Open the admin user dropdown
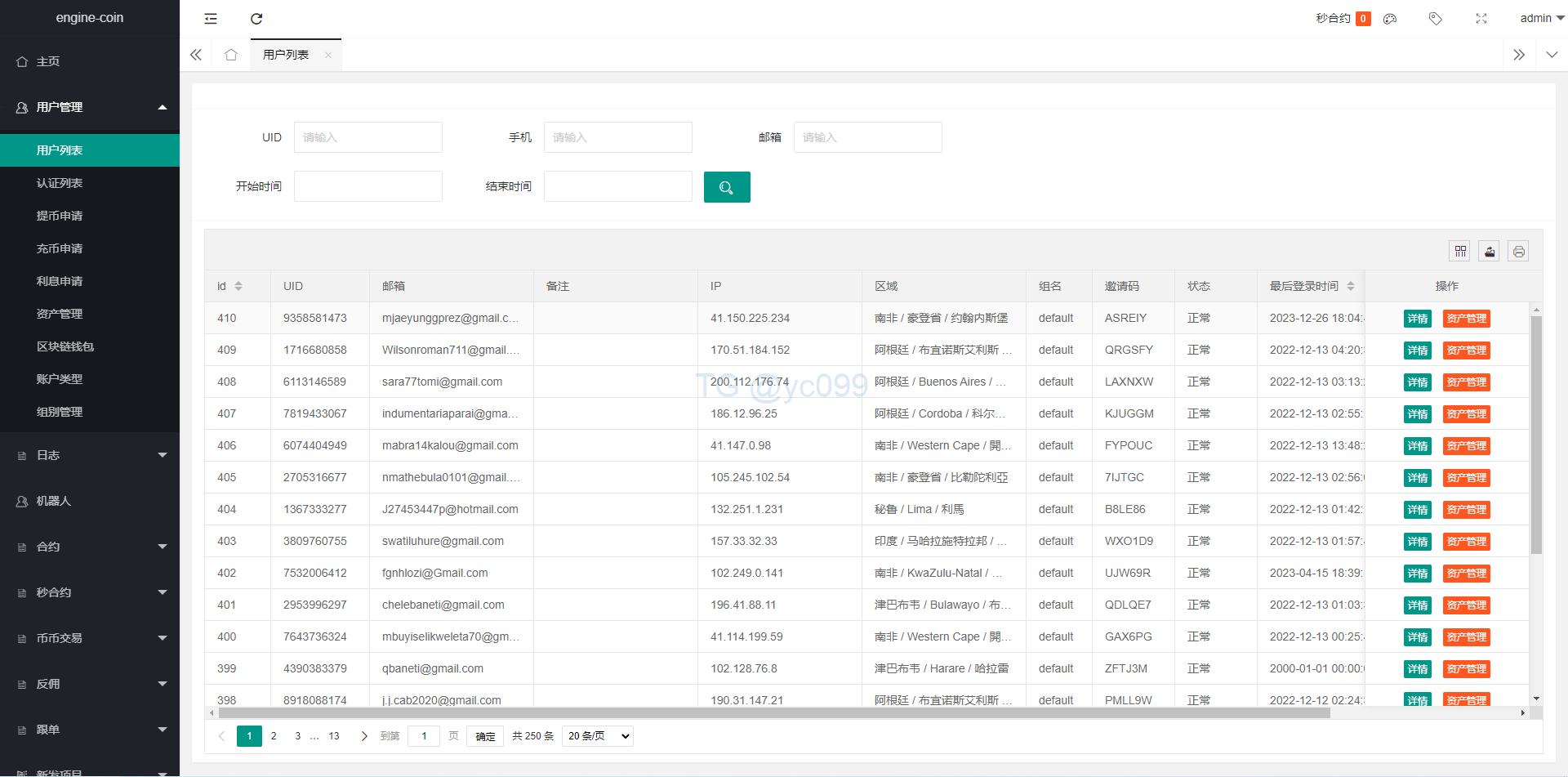 (1540, 18)
